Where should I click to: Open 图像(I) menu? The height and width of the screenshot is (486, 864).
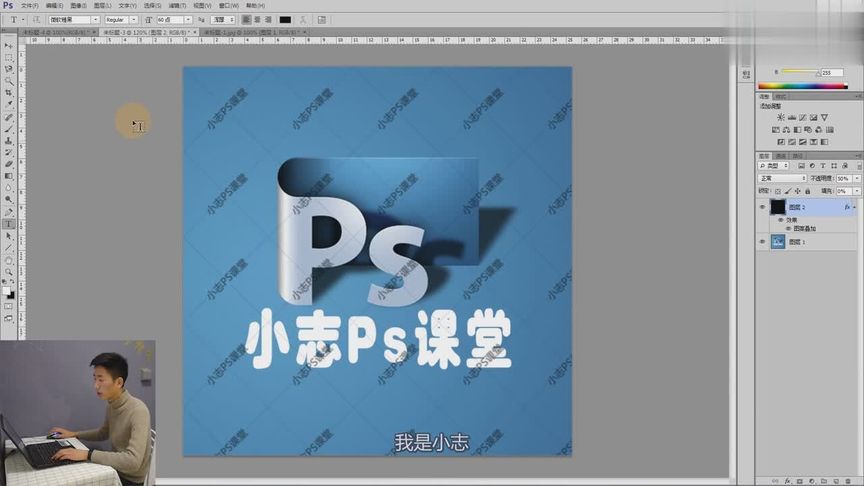[x=78, y=6]
